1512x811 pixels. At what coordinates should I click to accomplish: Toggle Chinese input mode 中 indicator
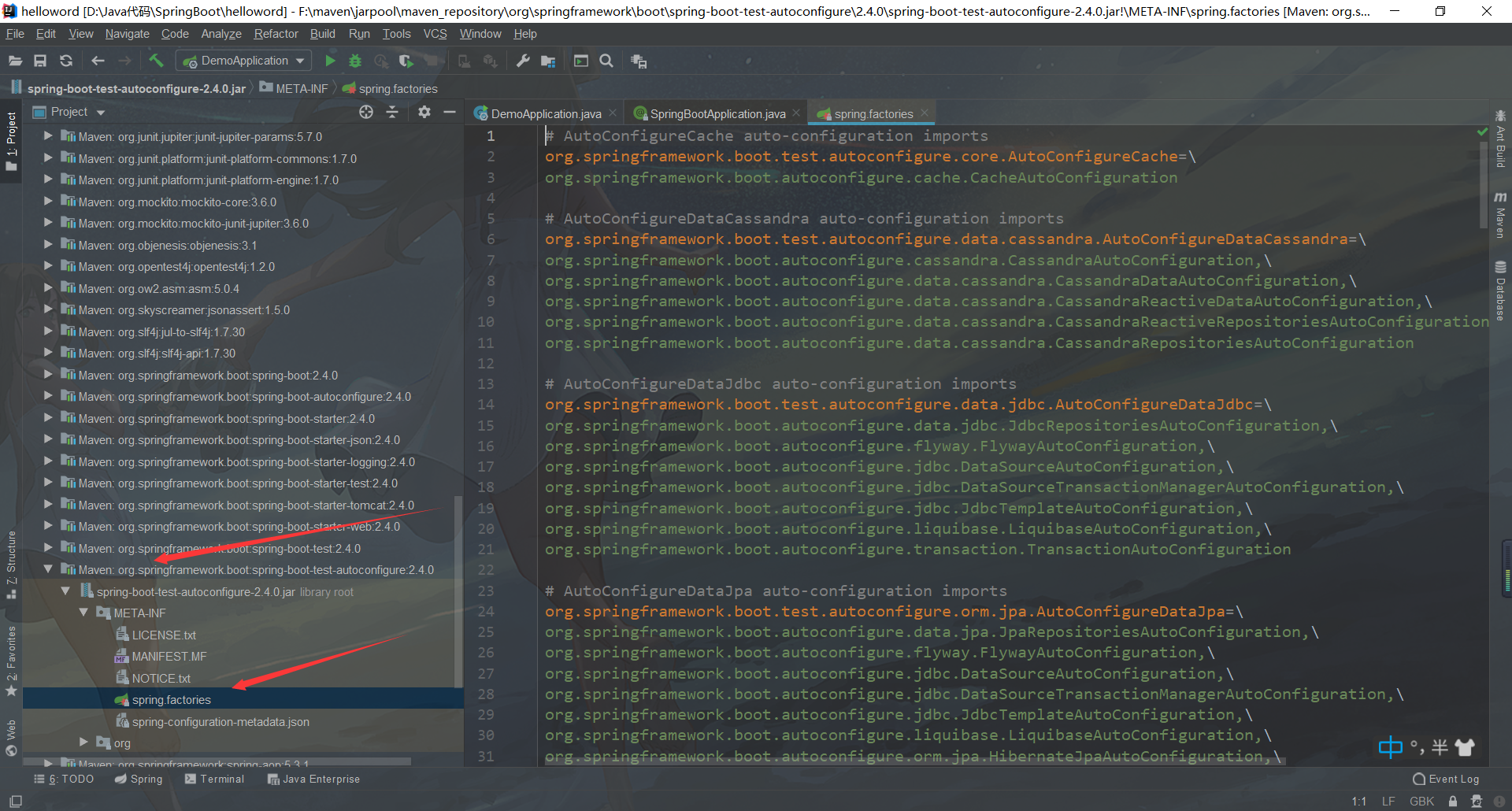pos(1391,747)
